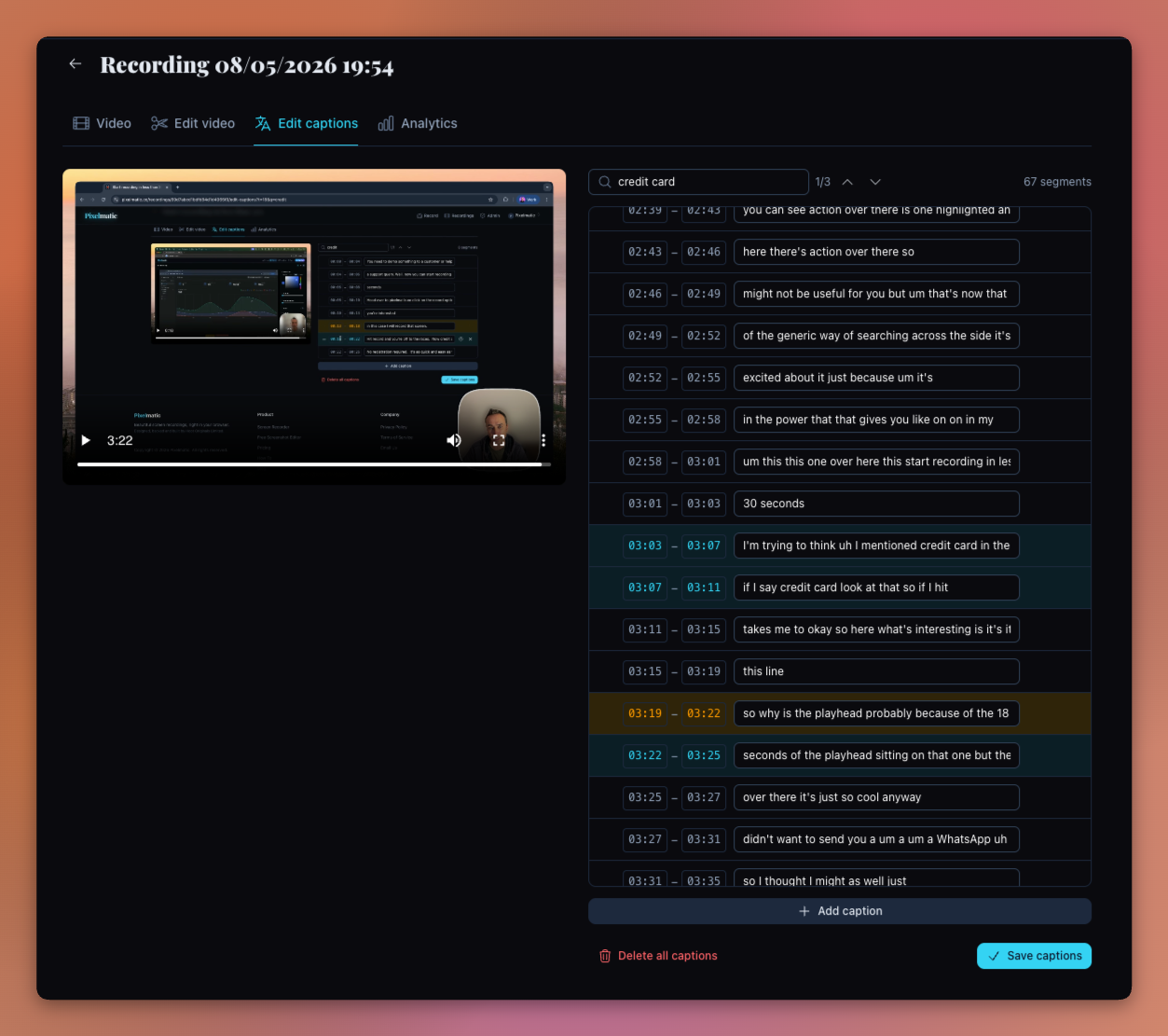Click the orange 03:22 end timestamp
This screenshot has height=1036, width=1168.
[704, 713]
